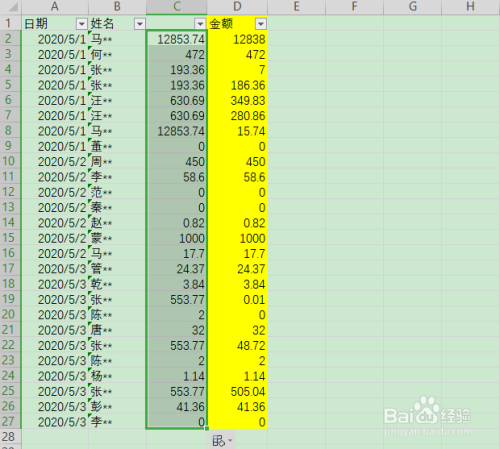Screen dimensions: 500x449
Task: Click cell C26 with value 41.36
Action: pos(177,407)
